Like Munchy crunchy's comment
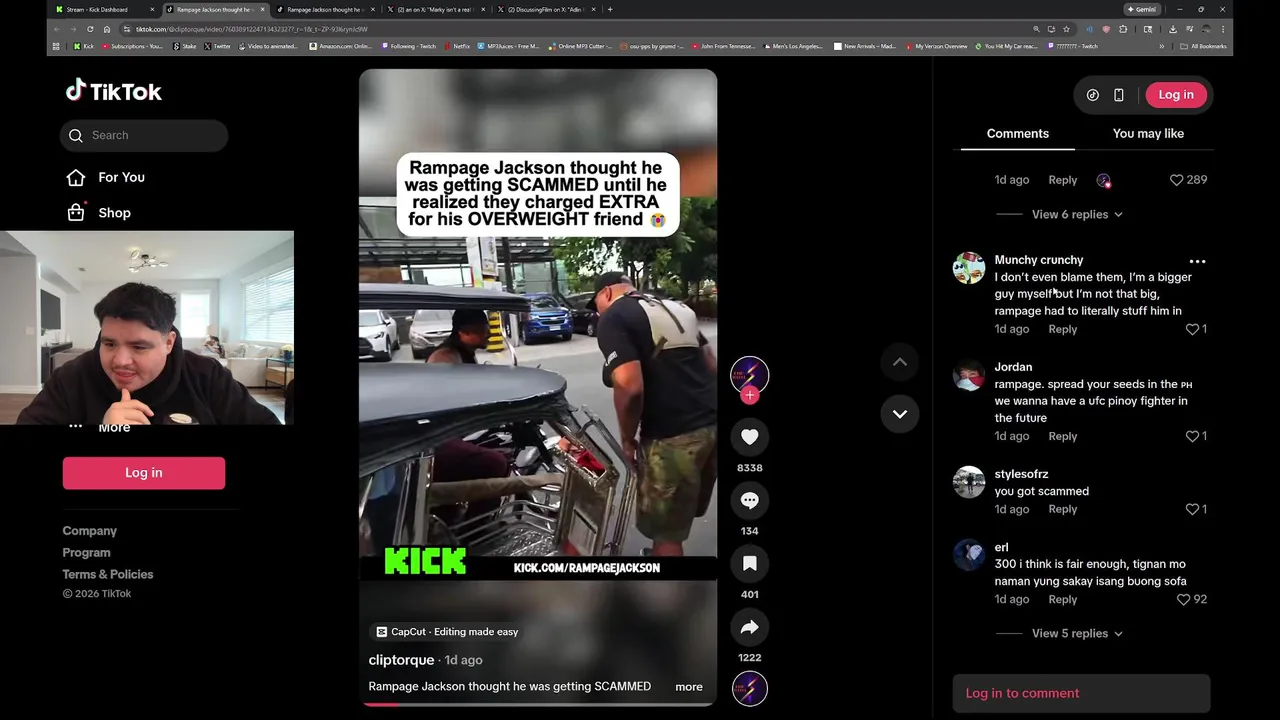The width and height of the screenshot is (1280, 720). tap(1192, 329)
